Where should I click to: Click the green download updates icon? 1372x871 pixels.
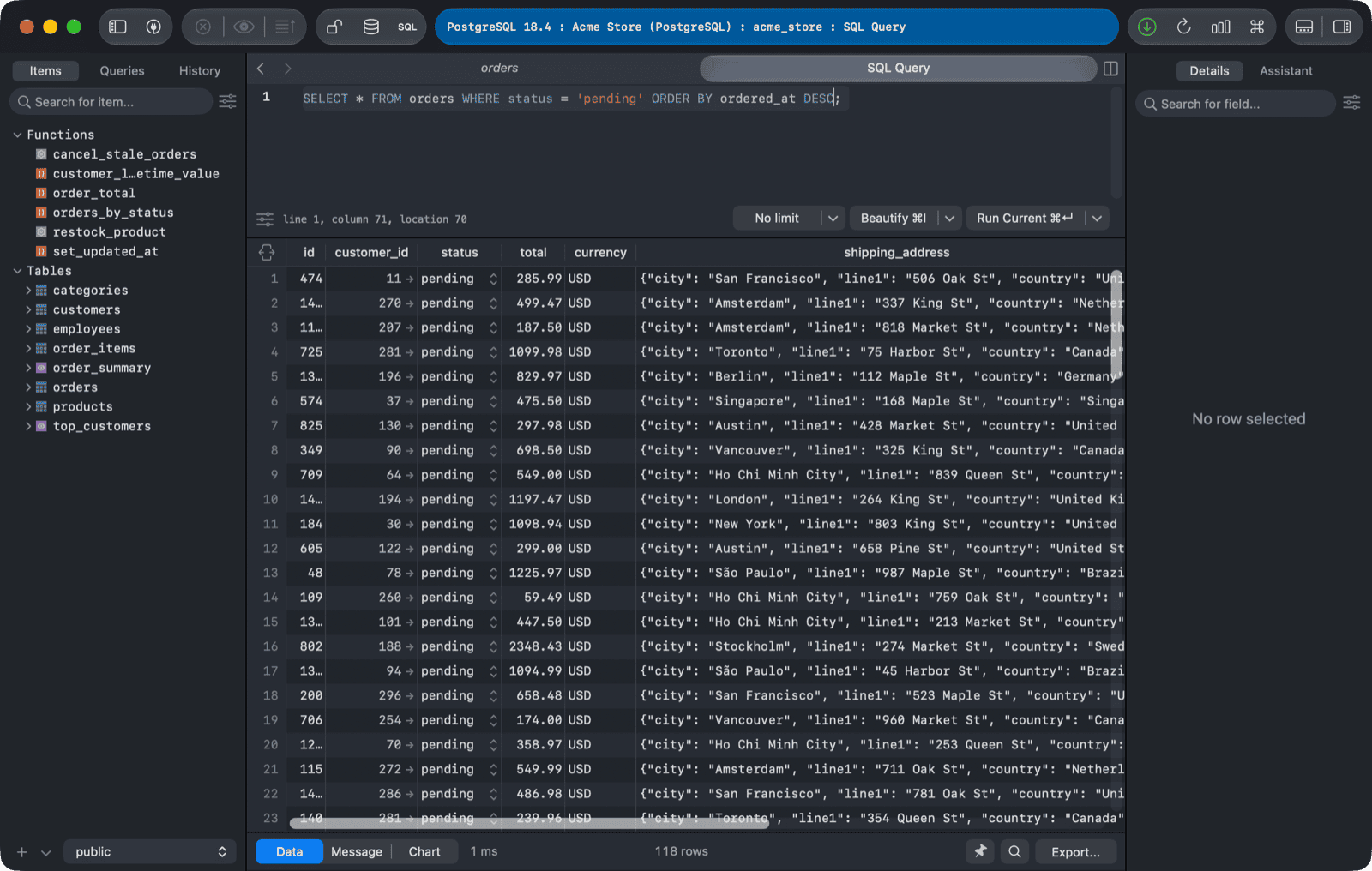click(1147, 27)
